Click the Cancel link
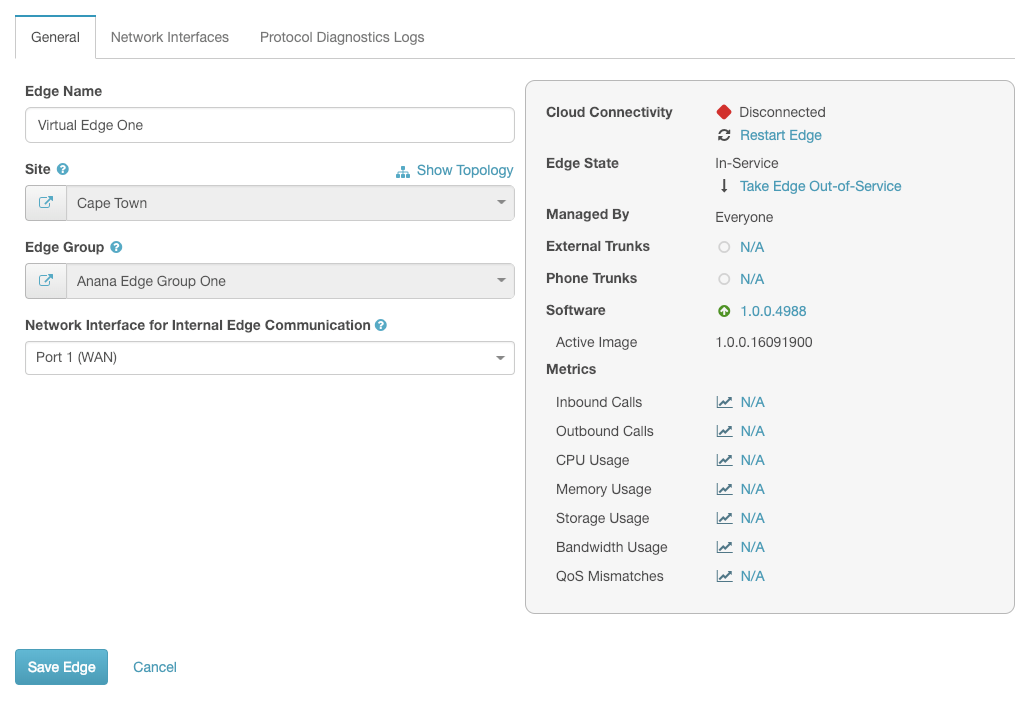1032x706 pixels. click(155, 667)
